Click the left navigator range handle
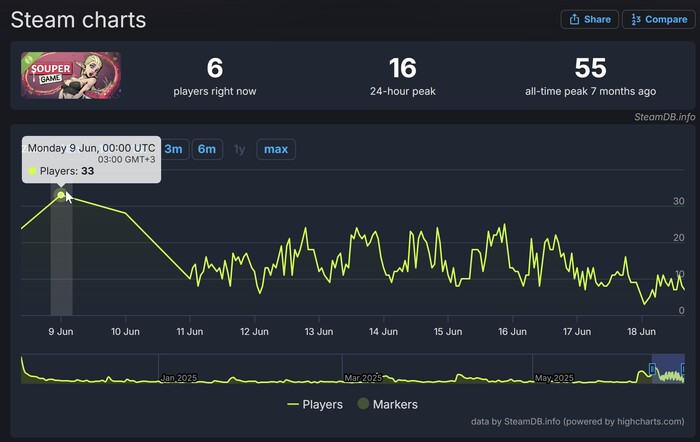Image resolution: width=700 pixels, height=442 pixels. click(x=652, y=369)
